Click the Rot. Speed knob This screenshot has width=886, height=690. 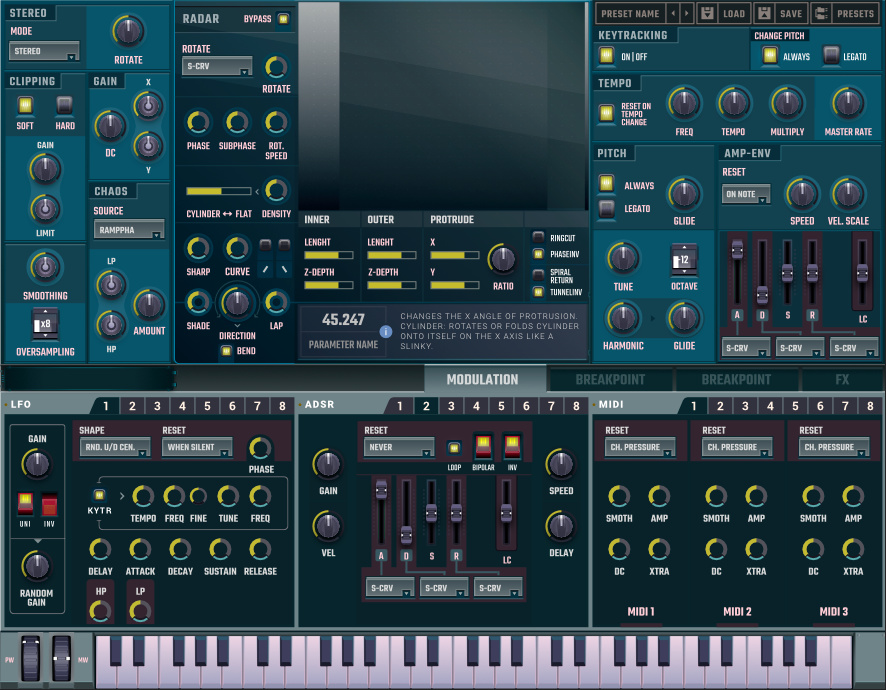(x=276, y=122)
